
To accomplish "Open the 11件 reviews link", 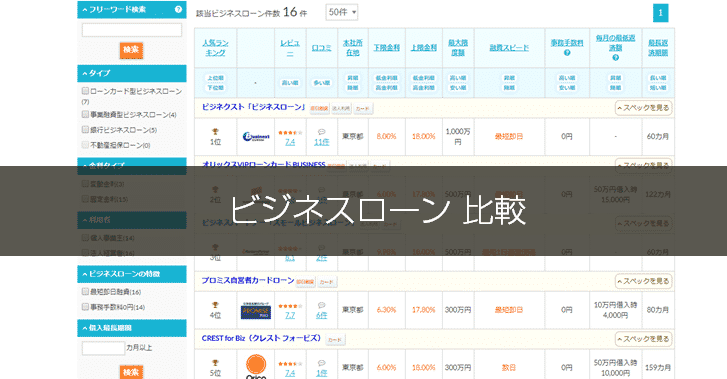I will [x=321, y=142].
